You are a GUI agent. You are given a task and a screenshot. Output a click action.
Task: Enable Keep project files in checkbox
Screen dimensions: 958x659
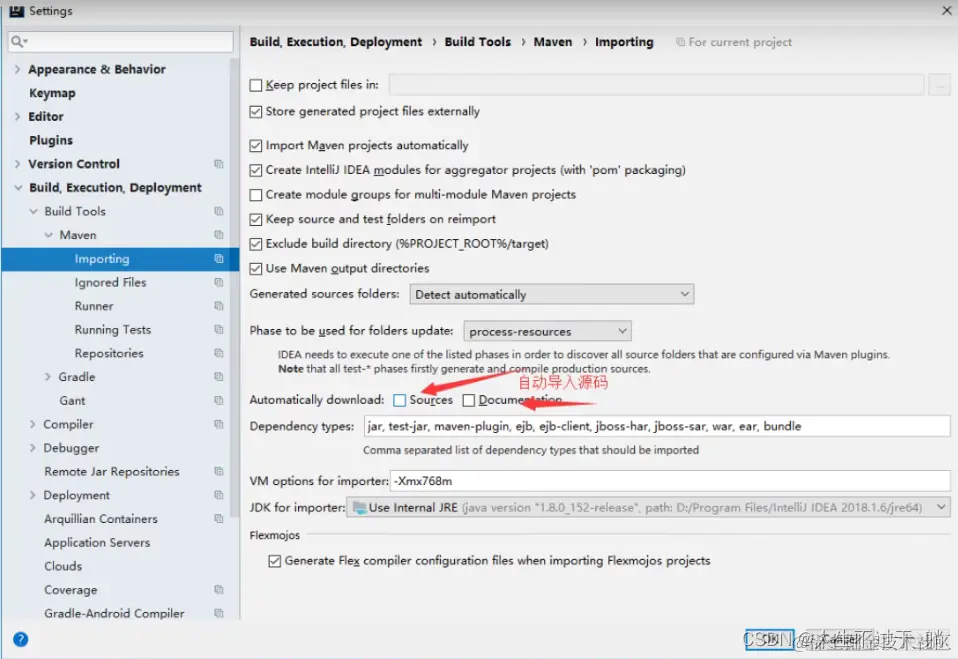point(256,85)
